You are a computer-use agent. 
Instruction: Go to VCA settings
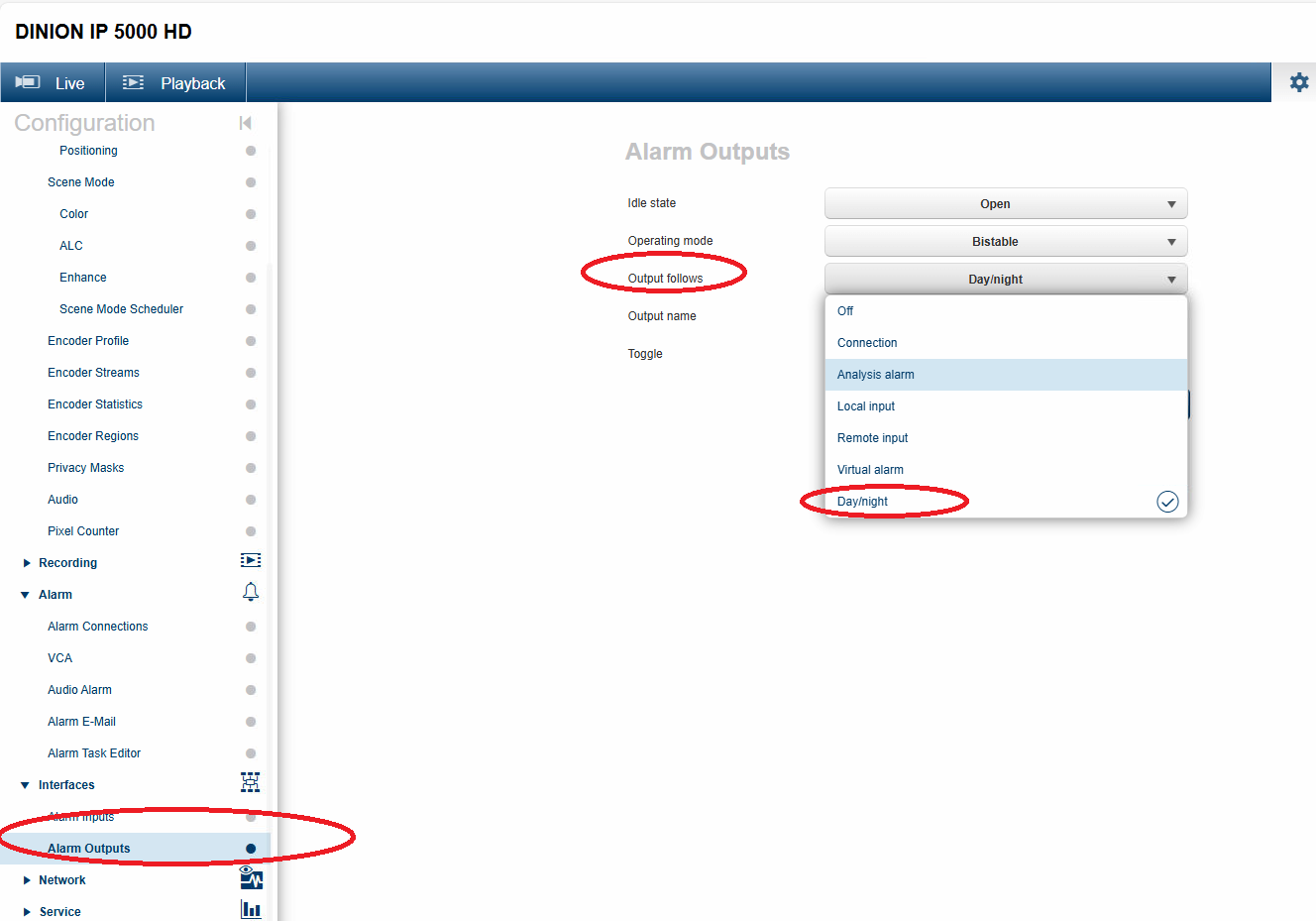tap(60, 658)
